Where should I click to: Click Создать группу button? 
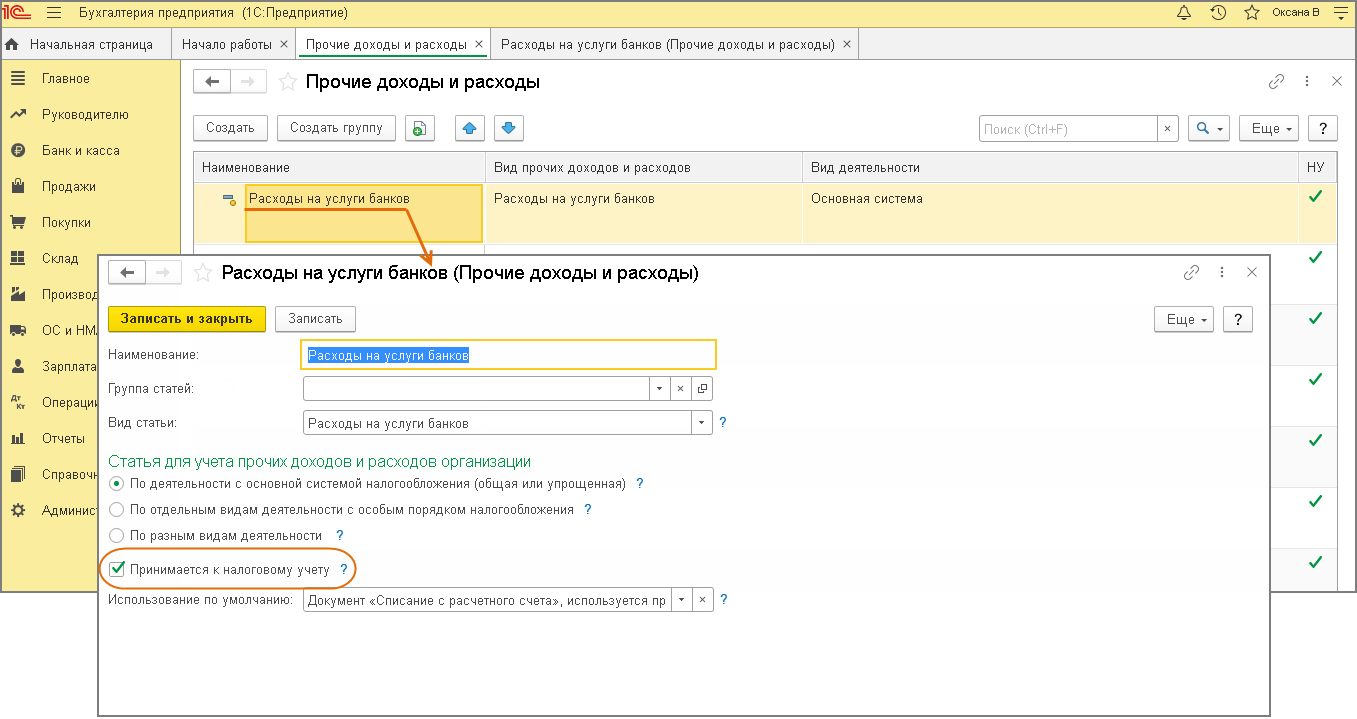(336, 128)
